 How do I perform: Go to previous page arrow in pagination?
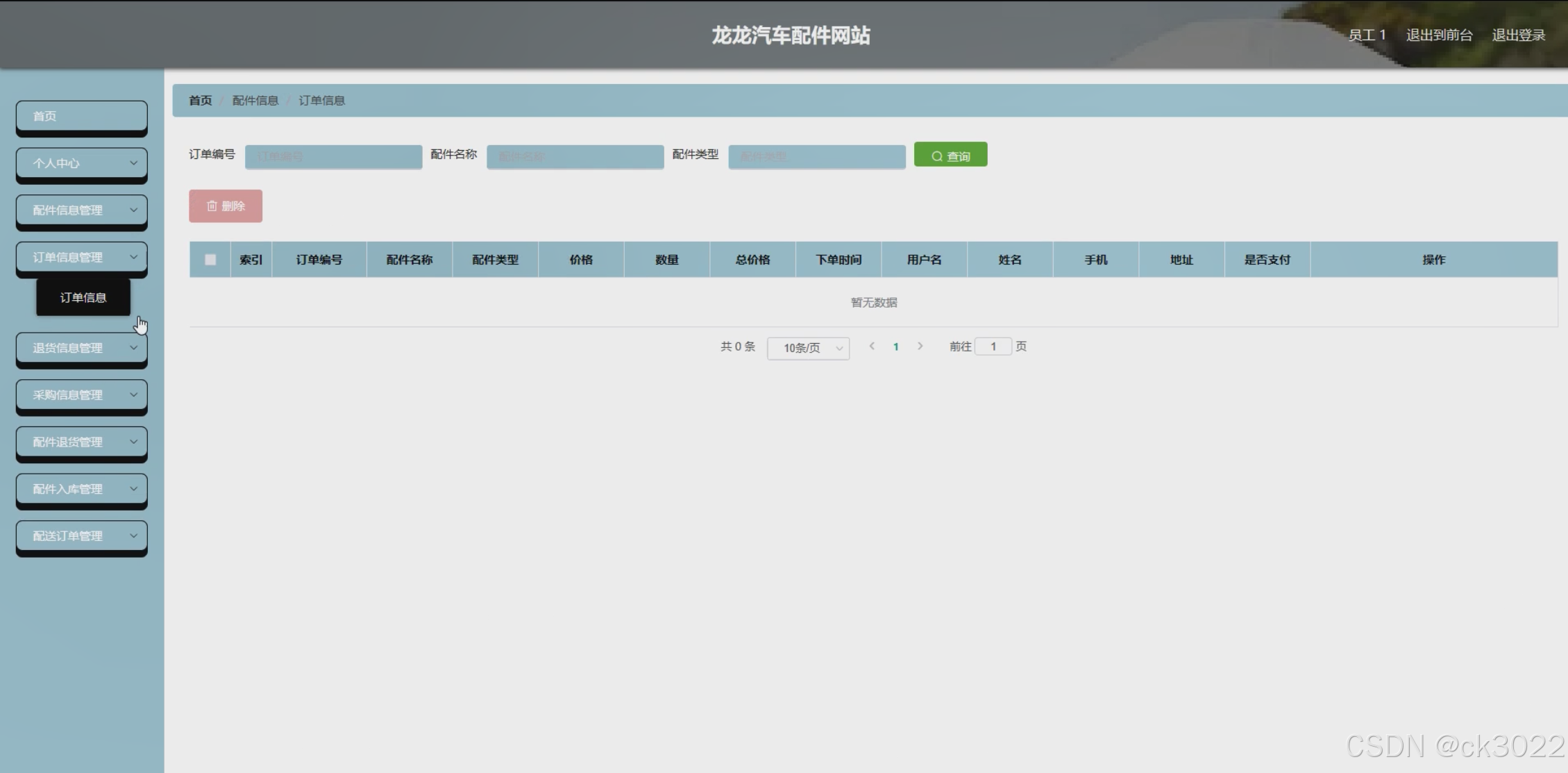click(x=872, y=346)
